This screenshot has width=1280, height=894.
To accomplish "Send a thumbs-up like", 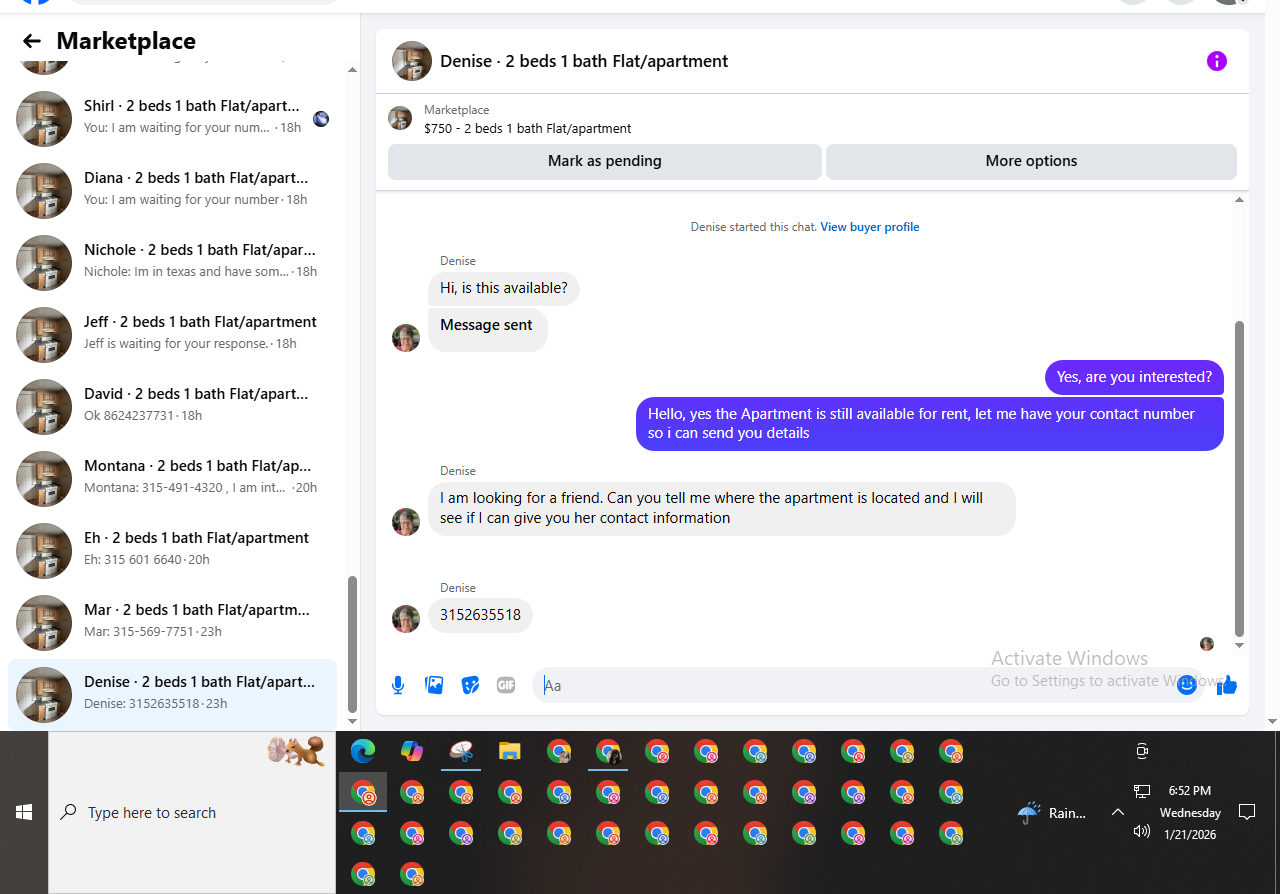I will [1228, 685].
